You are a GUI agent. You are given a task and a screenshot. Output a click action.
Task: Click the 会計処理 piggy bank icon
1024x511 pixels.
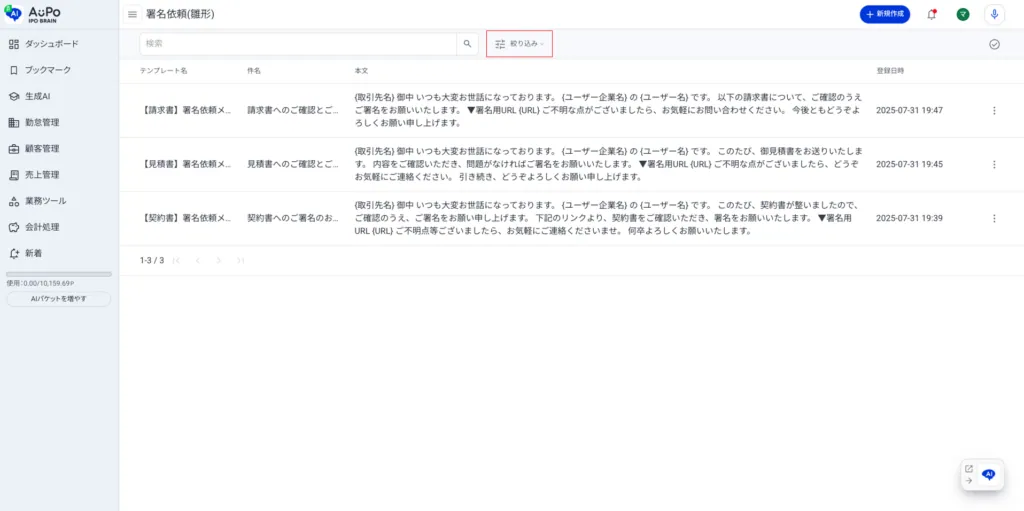14,227
